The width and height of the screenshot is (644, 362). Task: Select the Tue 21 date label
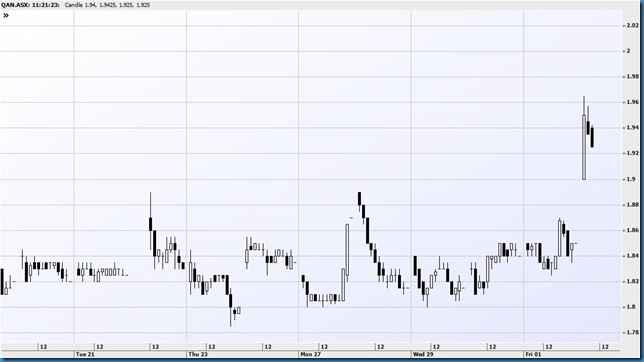pyautogui.click(x=85, y=354)
